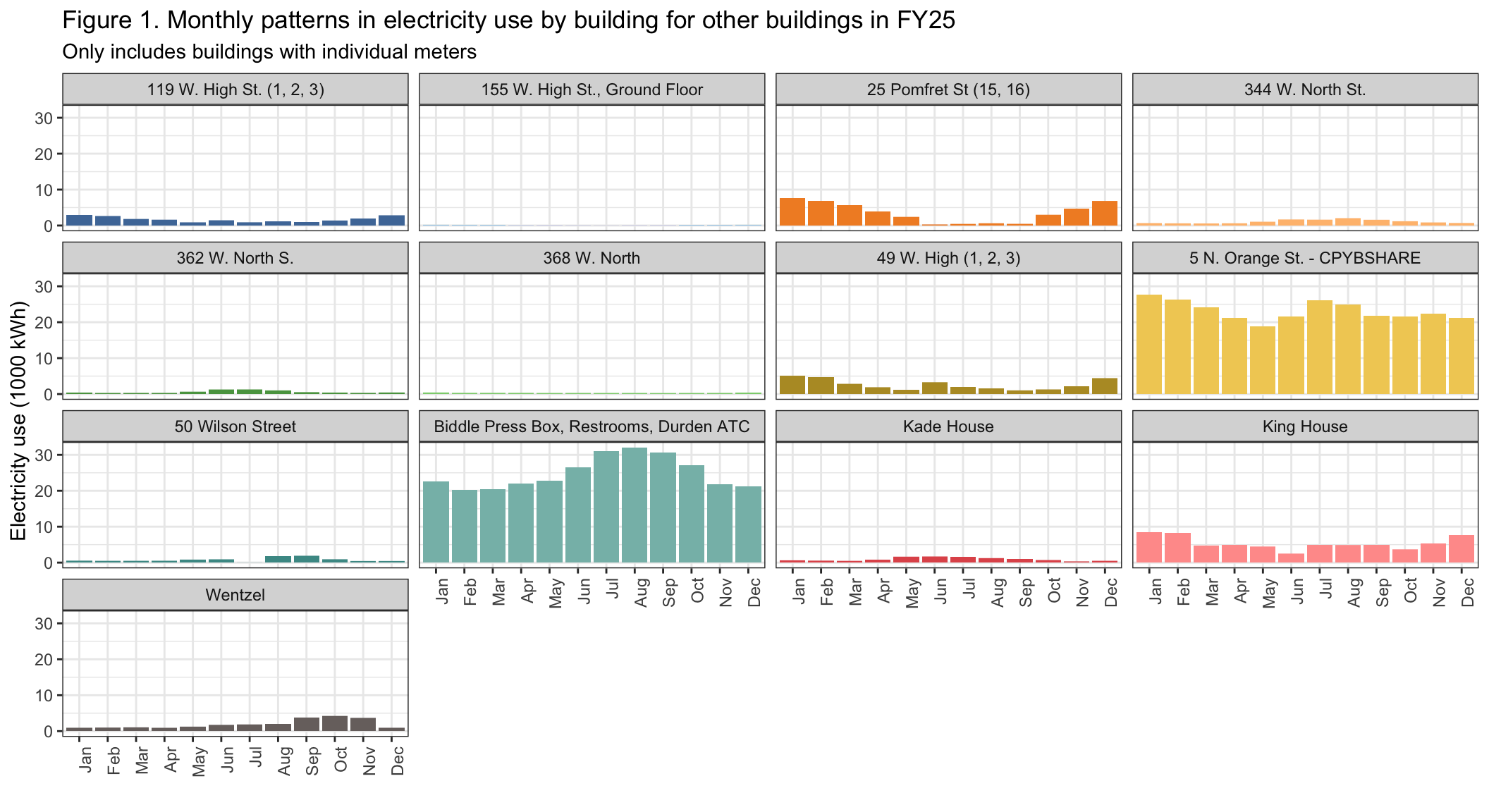Click the 119 W. High St. panel header

(235, 90)
